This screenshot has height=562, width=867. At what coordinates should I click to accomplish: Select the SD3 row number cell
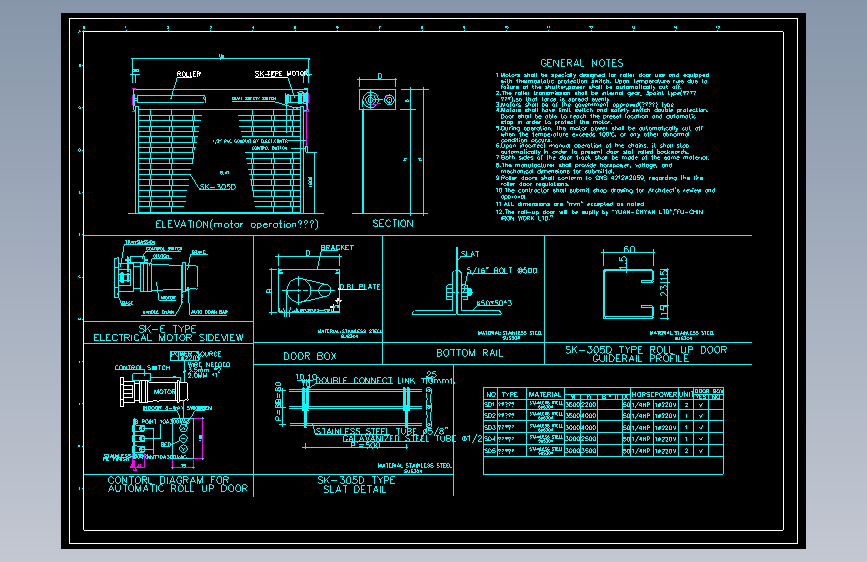490,427
